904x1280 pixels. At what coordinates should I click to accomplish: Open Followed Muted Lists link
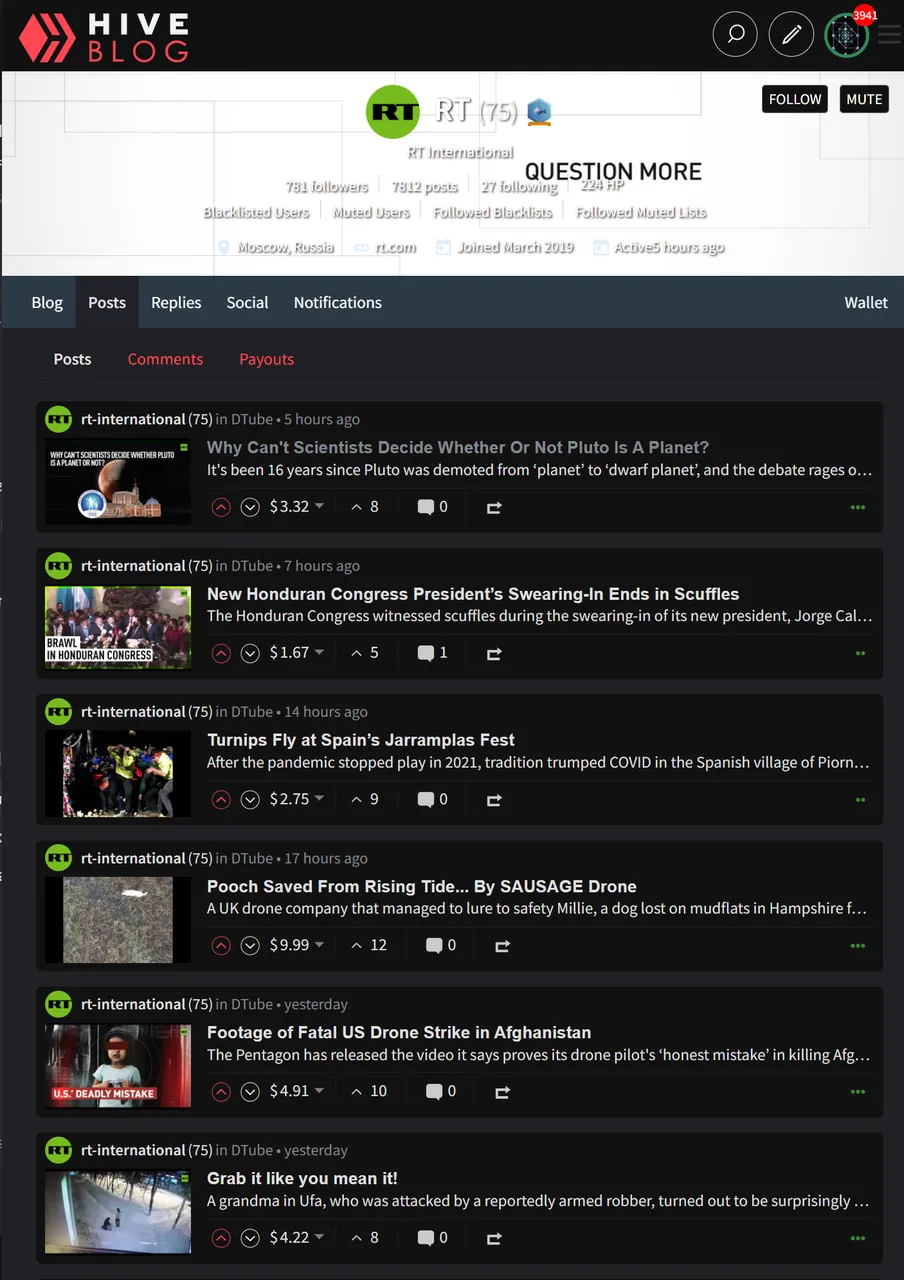pyautogui.click(x=641, y=212)
